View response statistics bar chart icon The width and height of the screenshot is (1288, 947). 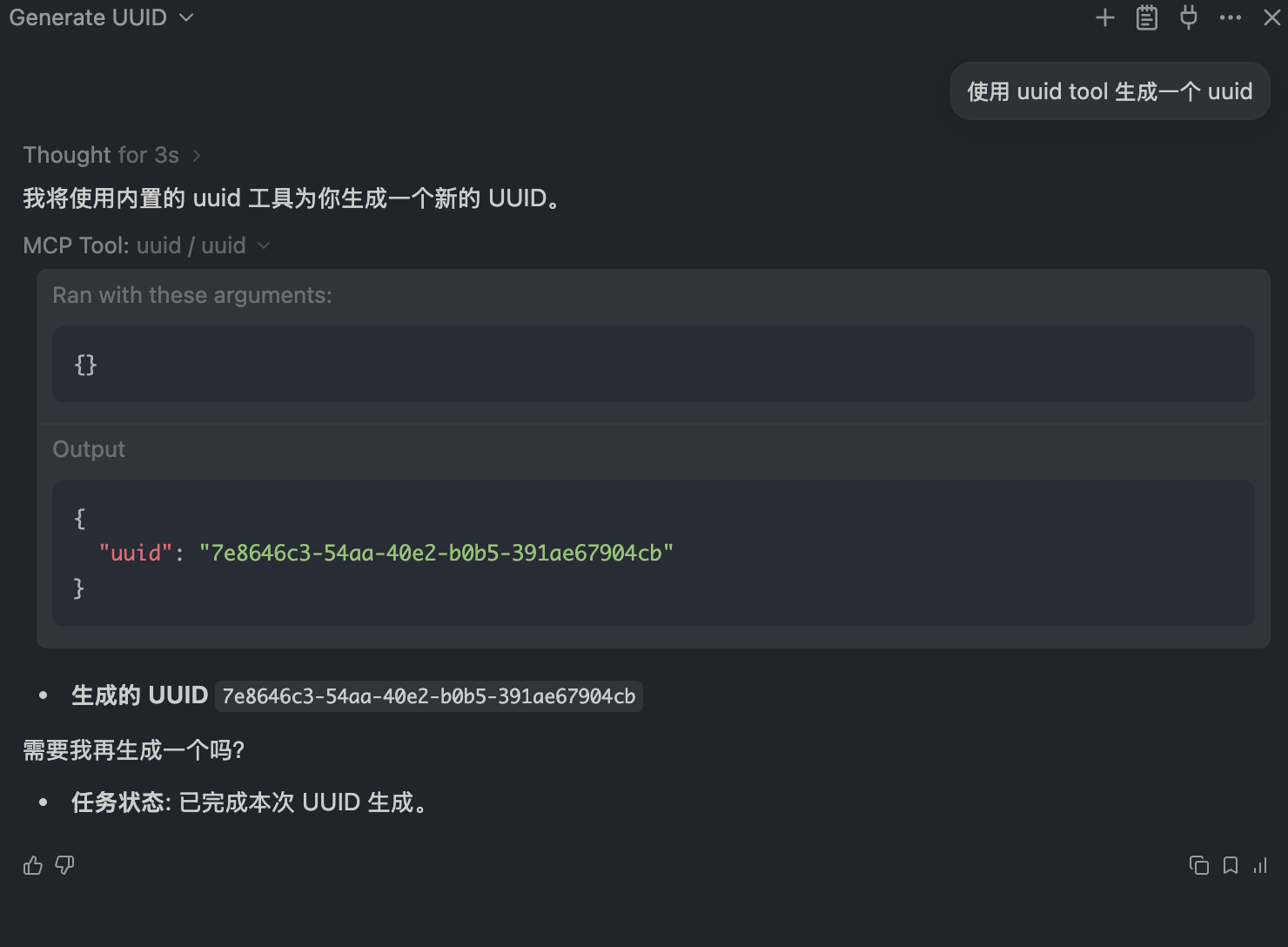tap(1260, 865)
